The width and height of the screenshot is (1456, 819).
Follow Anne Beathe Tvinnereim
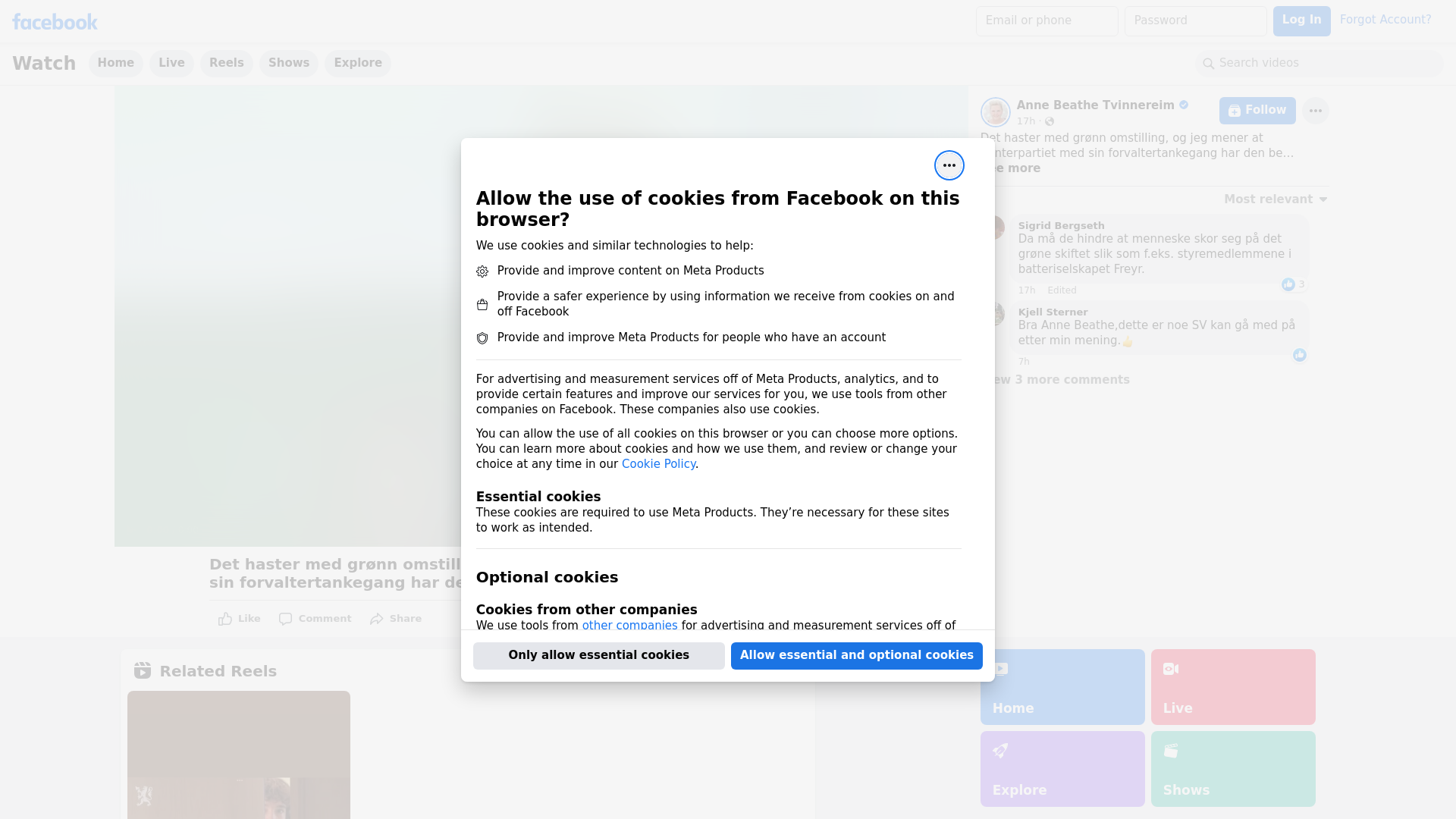tap(1257, 111)
